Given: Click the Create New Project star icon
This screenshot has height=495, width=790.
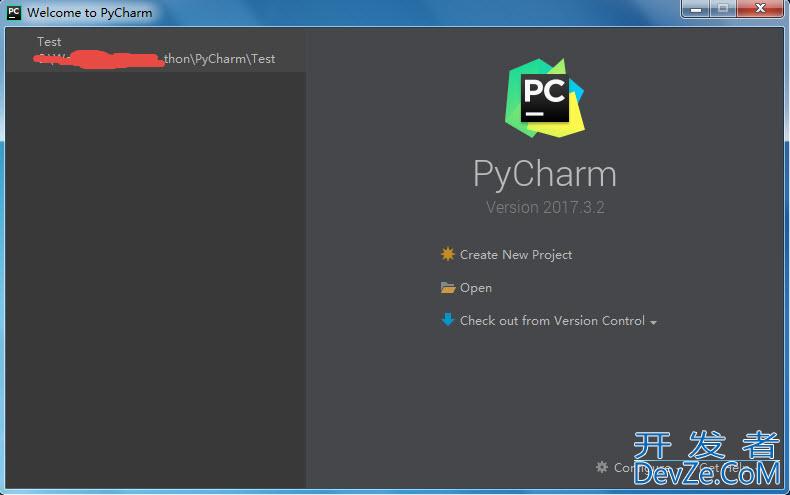Looking at the screenshot, I should point(447,254).
